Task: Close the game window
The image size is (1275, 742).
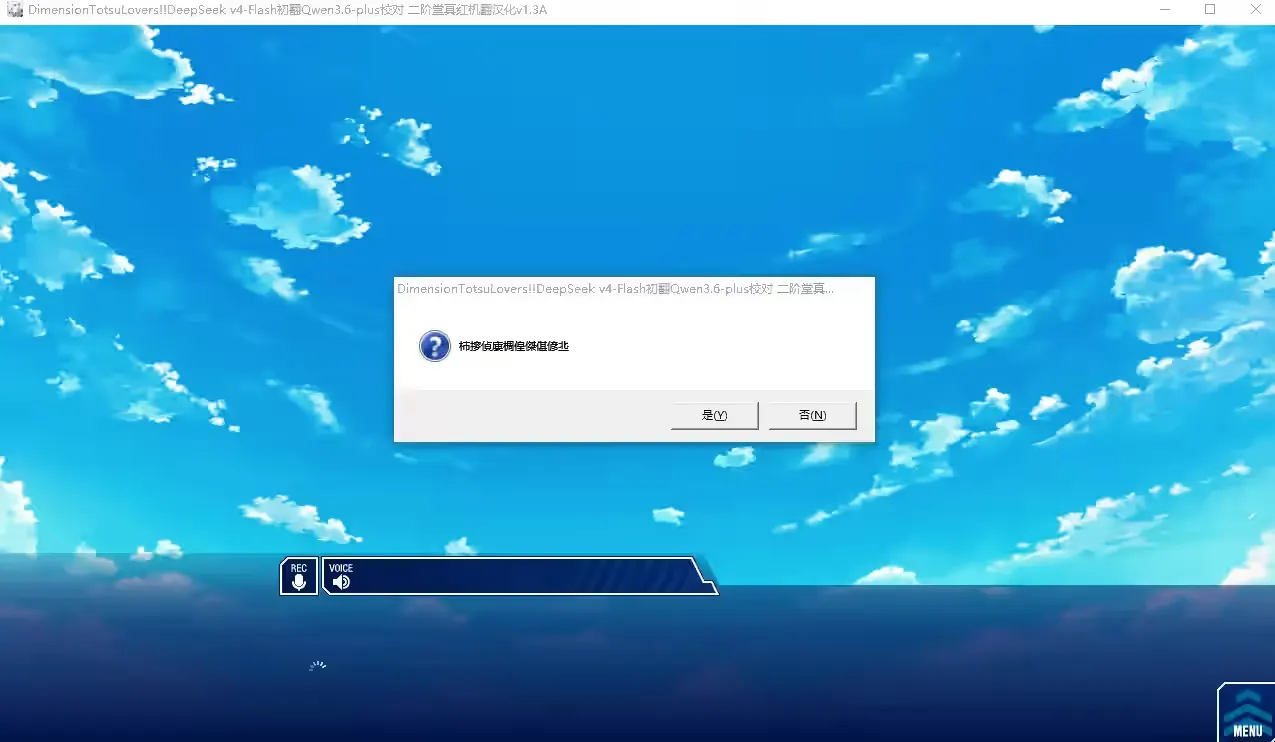Action: click(x=1254, y=10)
